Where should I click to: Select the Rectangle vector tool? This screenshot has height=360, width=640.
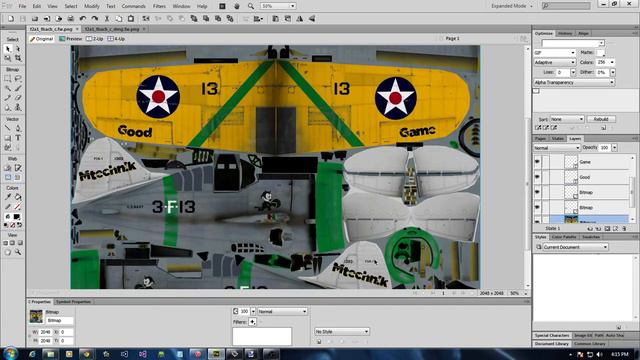point(8,138)
